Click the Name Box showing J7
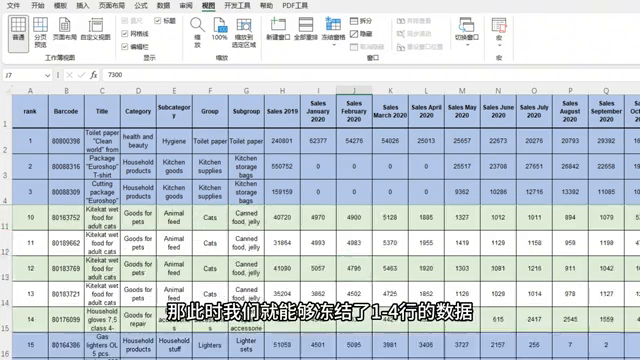The image size is (640, 360). click(24, 75)
